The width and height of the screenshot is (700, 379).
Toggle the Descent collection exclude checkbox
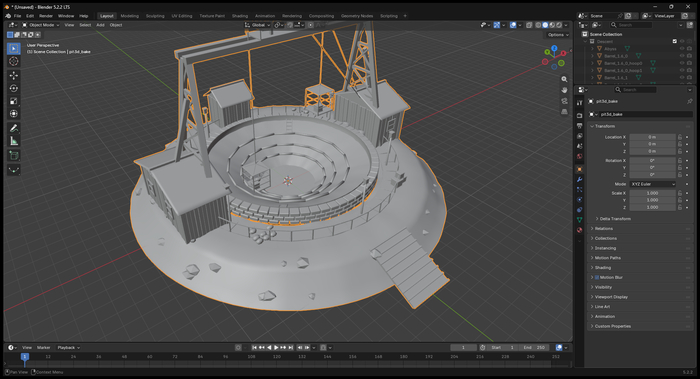coord(675,42)
